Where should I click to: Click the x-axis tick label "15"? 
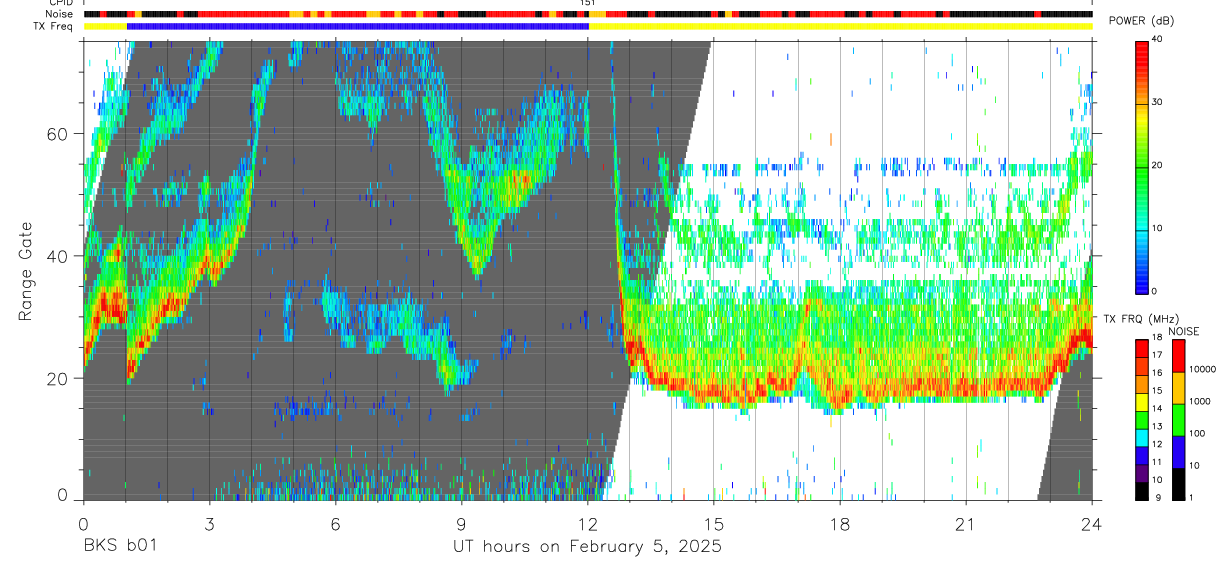(x=714, y=523)
